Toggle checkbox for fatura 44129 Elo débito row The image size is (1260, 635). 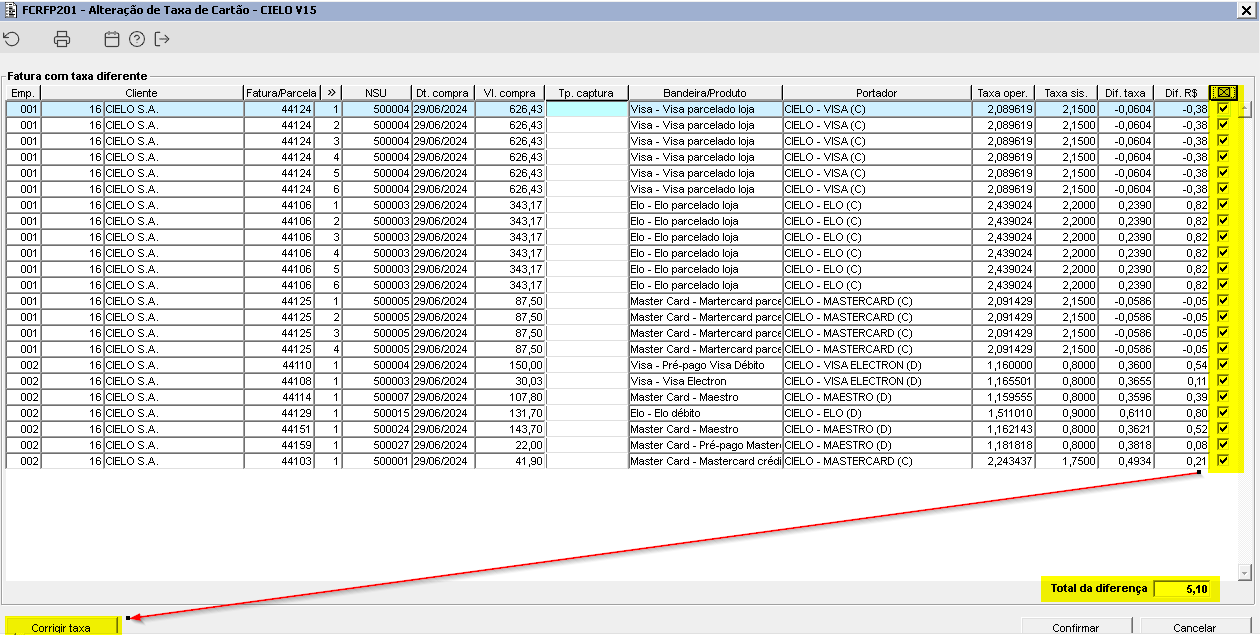pyautogui.click(x=1222, y=413)
